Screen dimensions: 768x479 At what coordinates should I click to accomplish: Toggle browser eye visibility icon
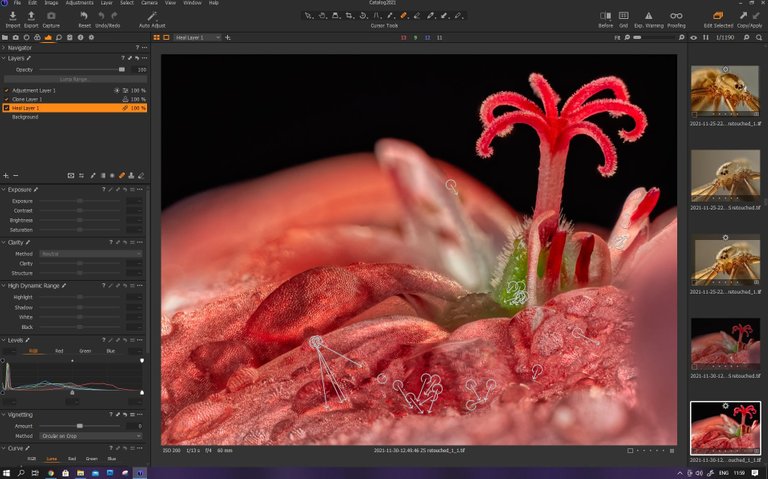(694, 37)
